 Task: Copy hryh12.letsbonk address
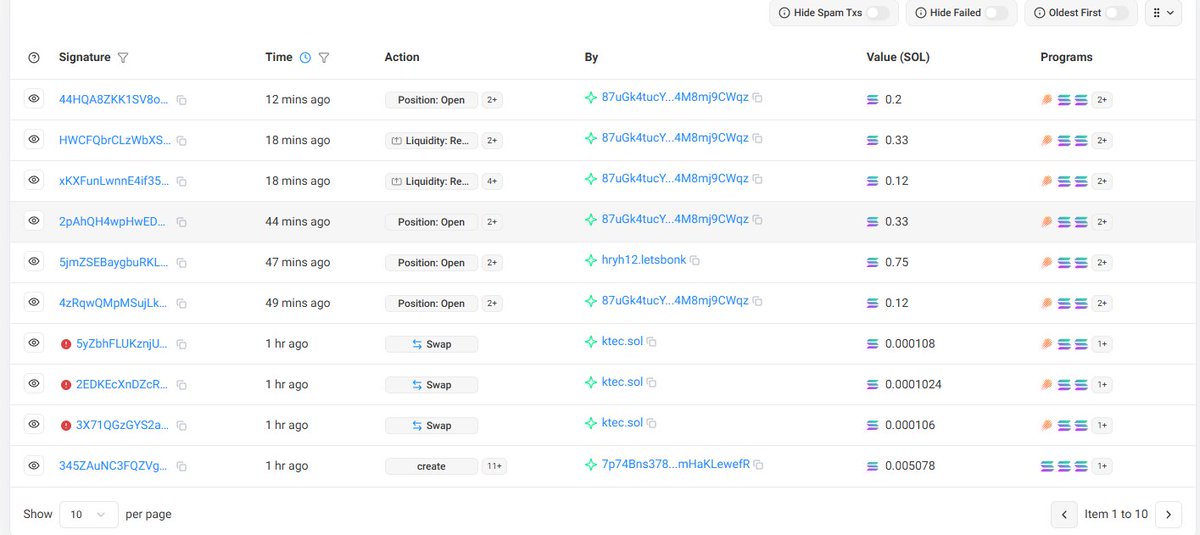tap(695, 260)
